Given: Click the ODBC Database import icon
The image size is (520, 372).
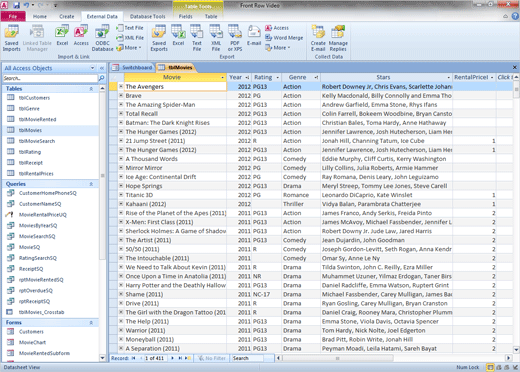Looking at the screenshot, I should [102, 39].
